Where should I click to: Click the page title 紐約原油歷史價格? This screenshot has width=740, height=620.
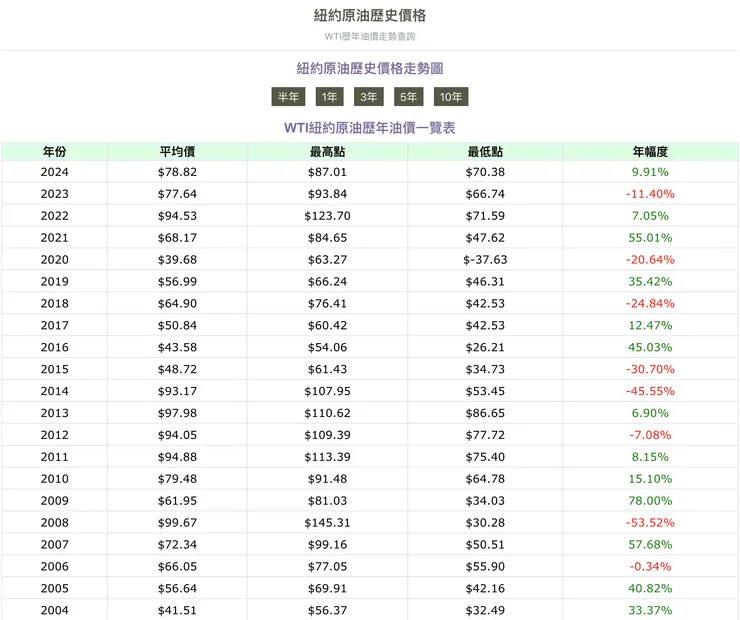coord(370,16)
